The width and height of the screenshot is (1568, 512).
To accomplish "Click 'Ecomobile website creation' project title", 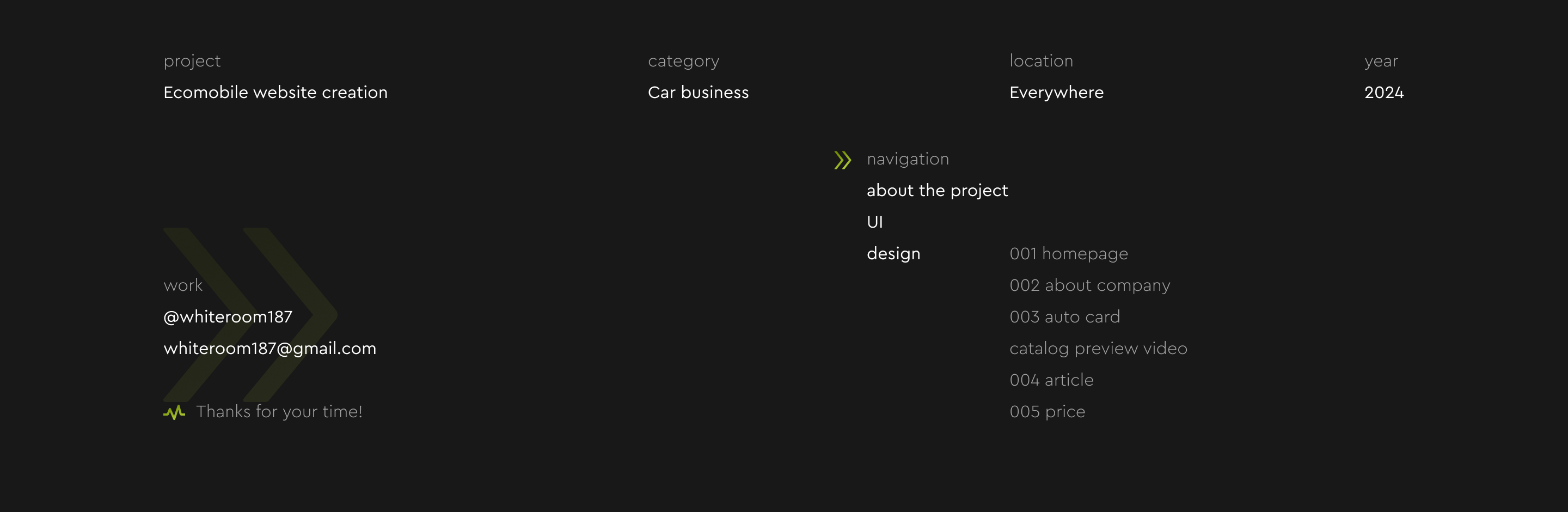I will 275,93.
